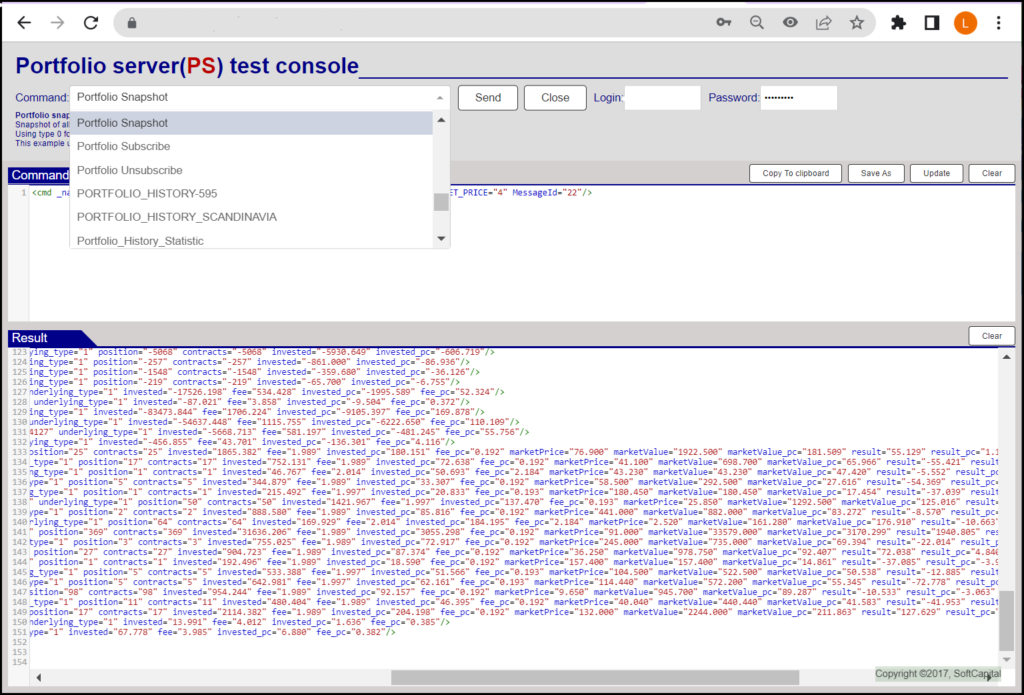Click MessageId="22" text in command editor
The width and height of the screenshot is (1024, 695).
pyautogui.click(x=547, y=193)
